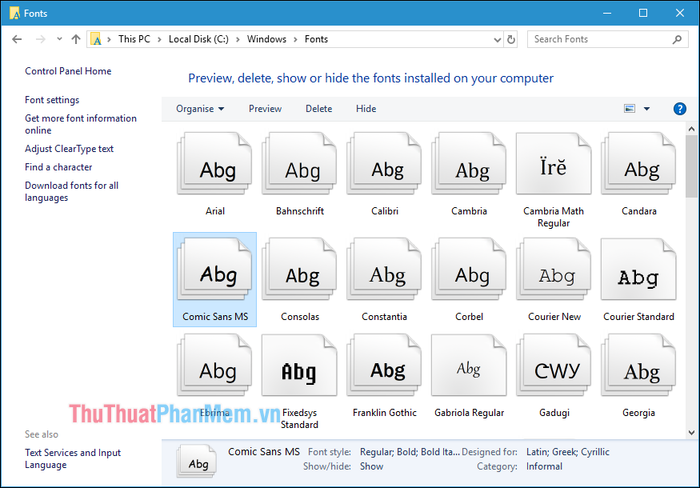This screenshot has height=488, width=700.
Task: Navigate to This PC breadcrumb
Action: [134, 39]
